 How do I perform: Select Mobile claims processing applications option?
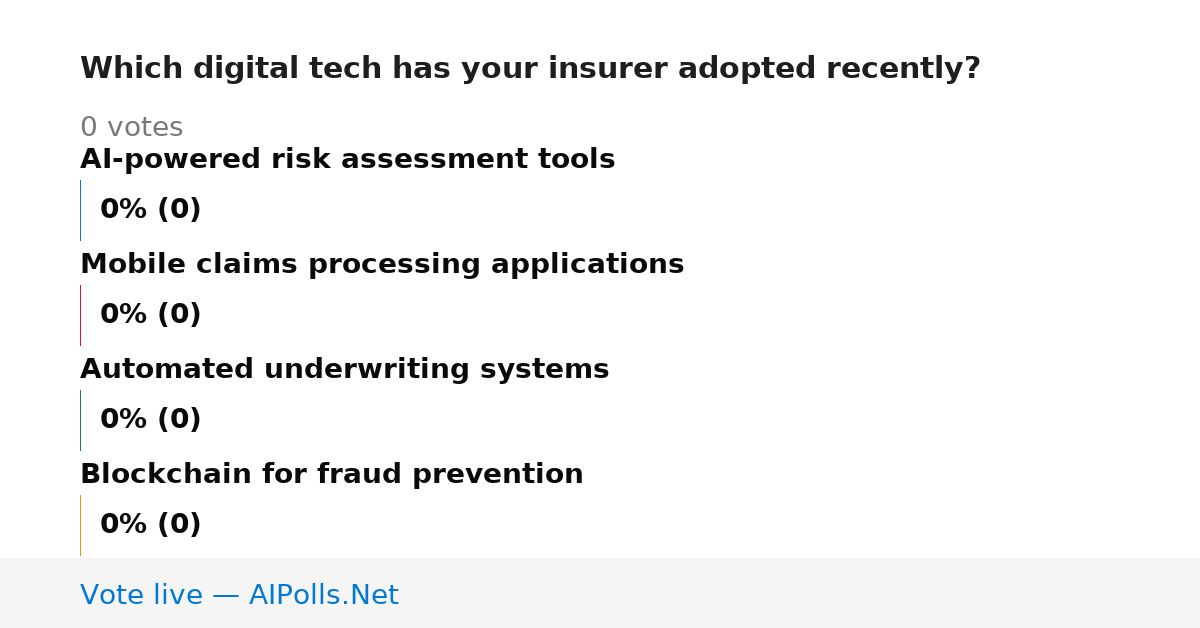(x=382, y=265)
